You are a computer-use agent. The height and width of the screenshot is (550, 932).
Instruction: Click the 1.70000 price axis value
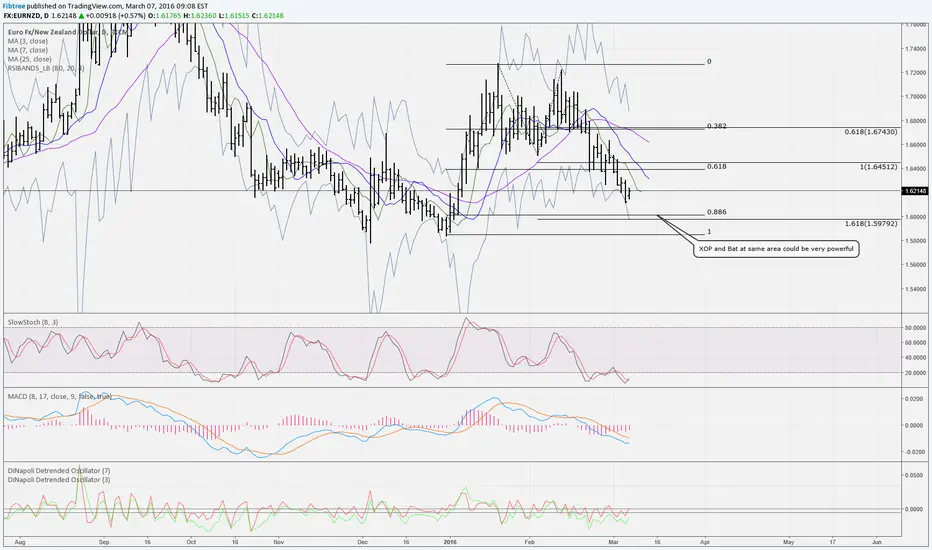click(x=916, y=96)
